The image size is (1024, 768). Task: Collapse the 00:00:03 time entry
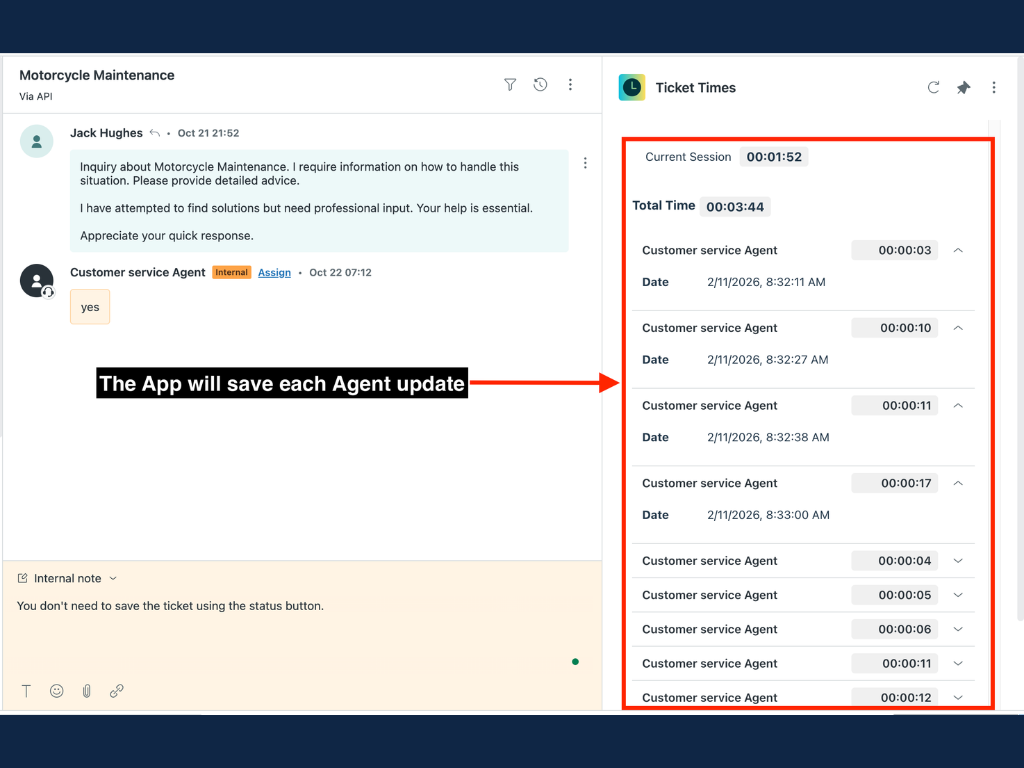(958, 250)
